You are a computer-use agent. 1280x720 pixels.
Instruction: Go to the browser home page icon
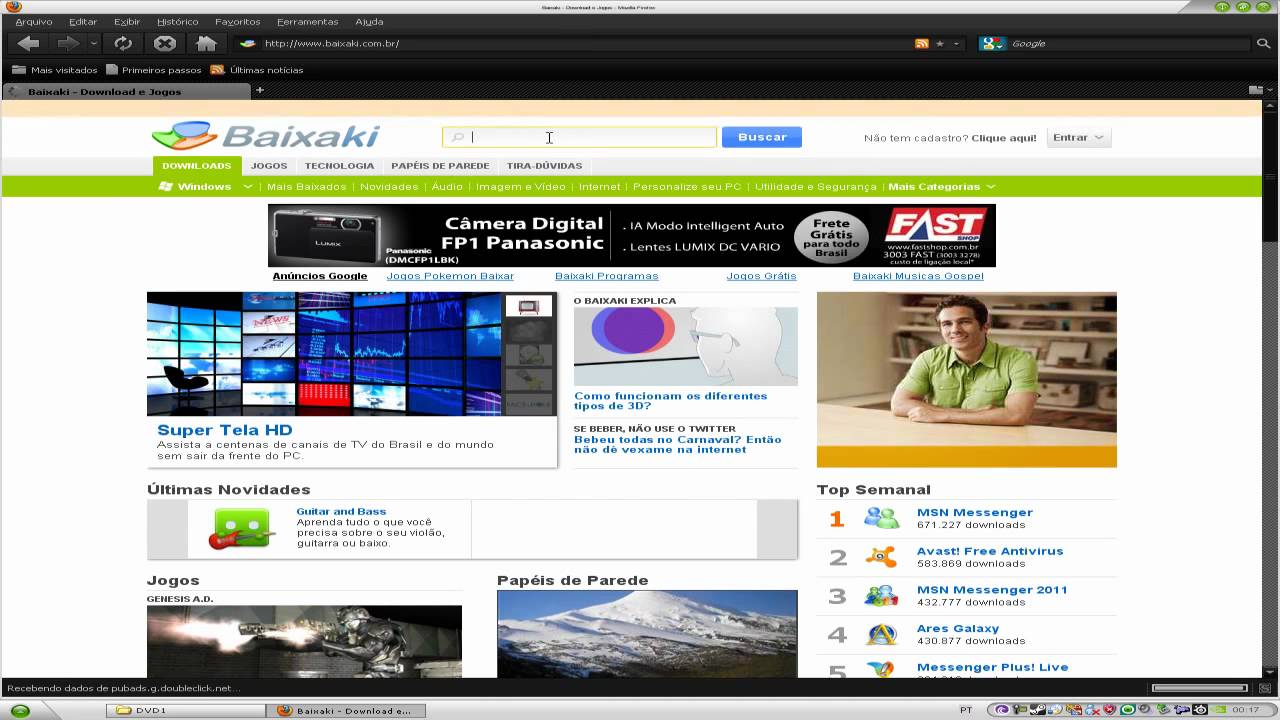point(206,43)
